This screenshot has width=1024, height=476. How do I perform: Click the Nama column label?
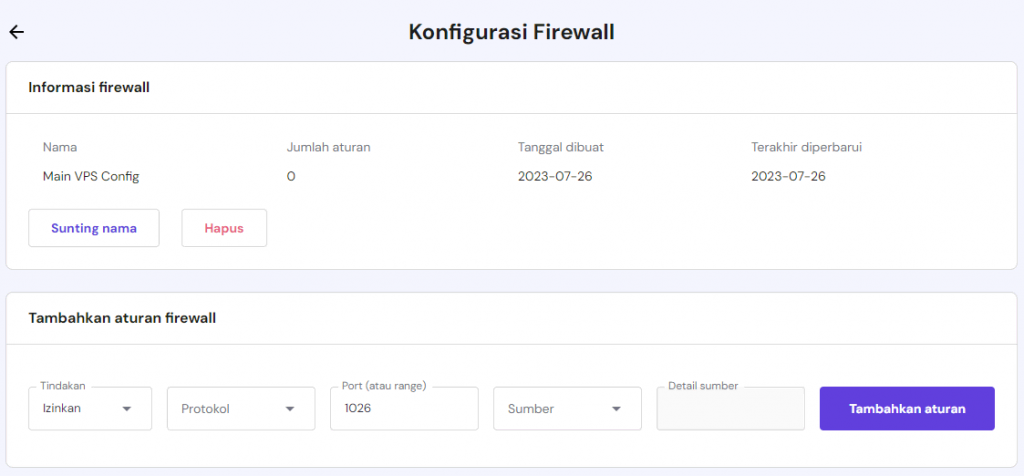tap(60, 147)
